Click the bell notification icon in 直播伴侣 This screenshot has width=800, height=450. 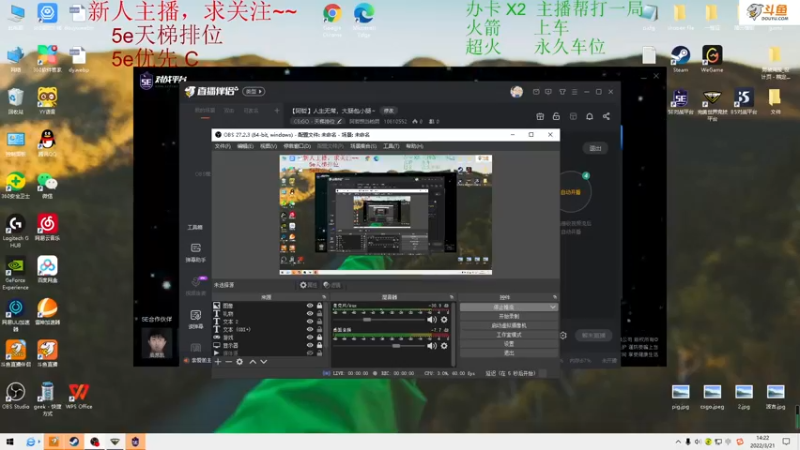point(589,116)
